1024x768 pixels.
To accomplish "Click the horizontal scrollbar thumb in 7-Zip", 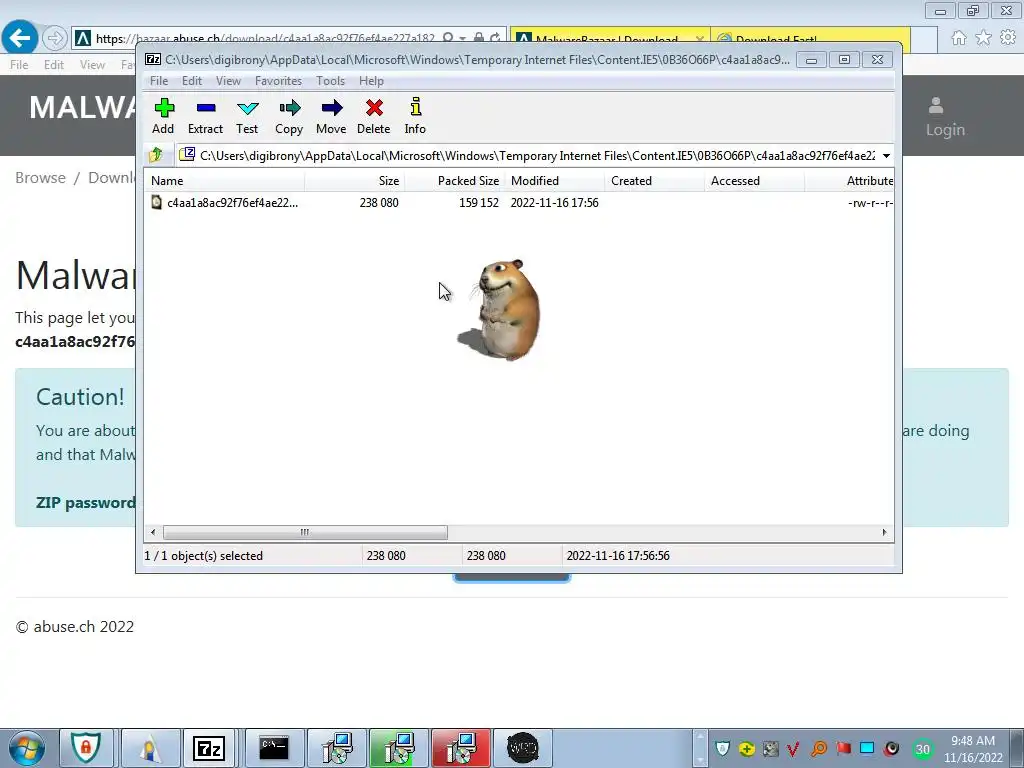I will [305, 532].
